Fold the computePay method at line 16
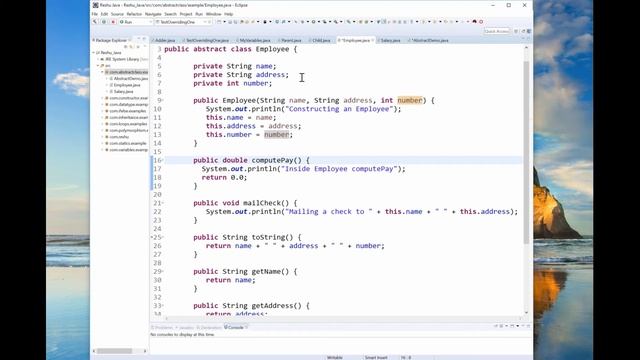 (162, 161)
